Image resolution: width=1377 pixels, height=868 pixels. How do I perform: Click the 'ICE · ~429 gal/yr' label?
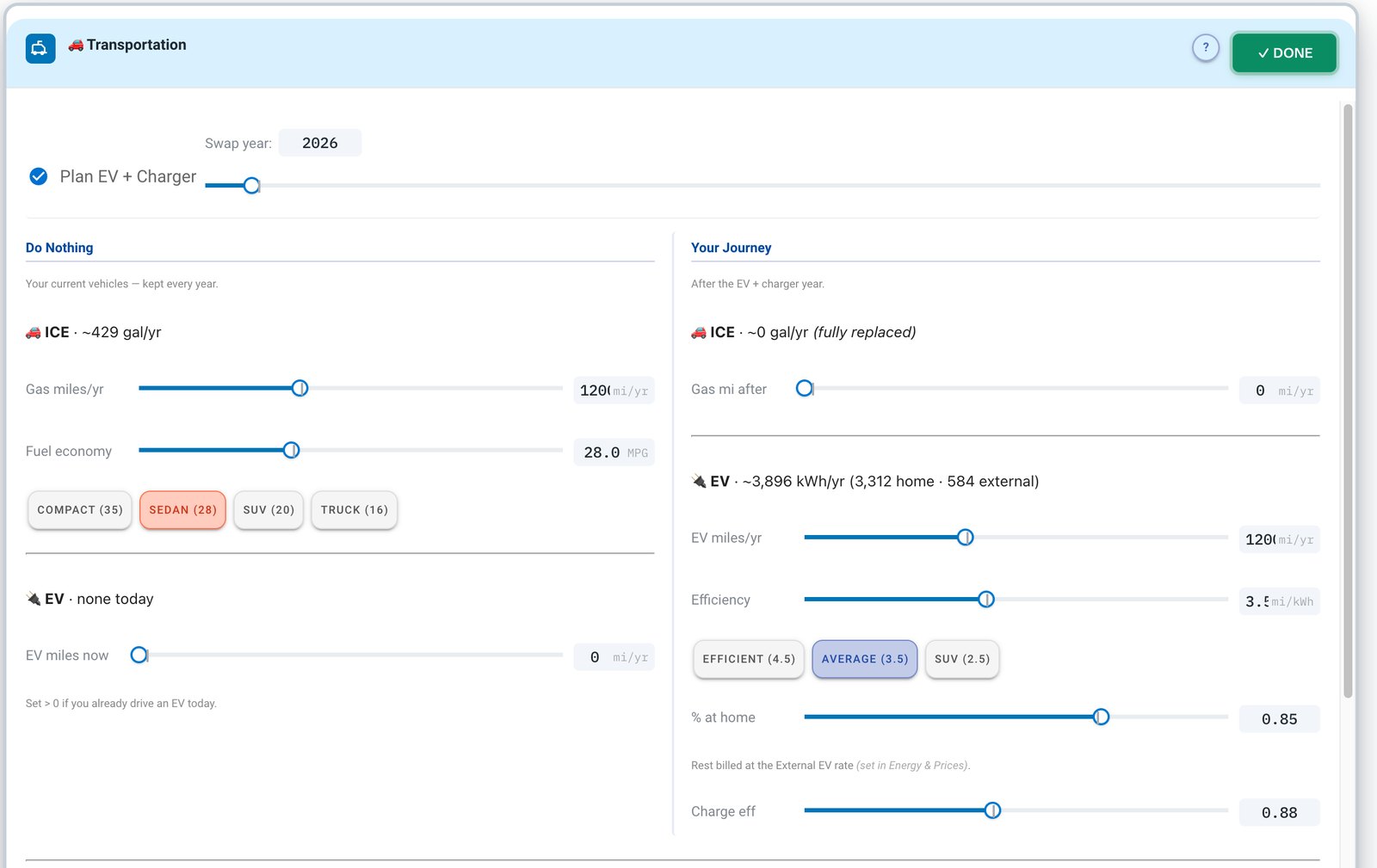(x=94, y=332)
